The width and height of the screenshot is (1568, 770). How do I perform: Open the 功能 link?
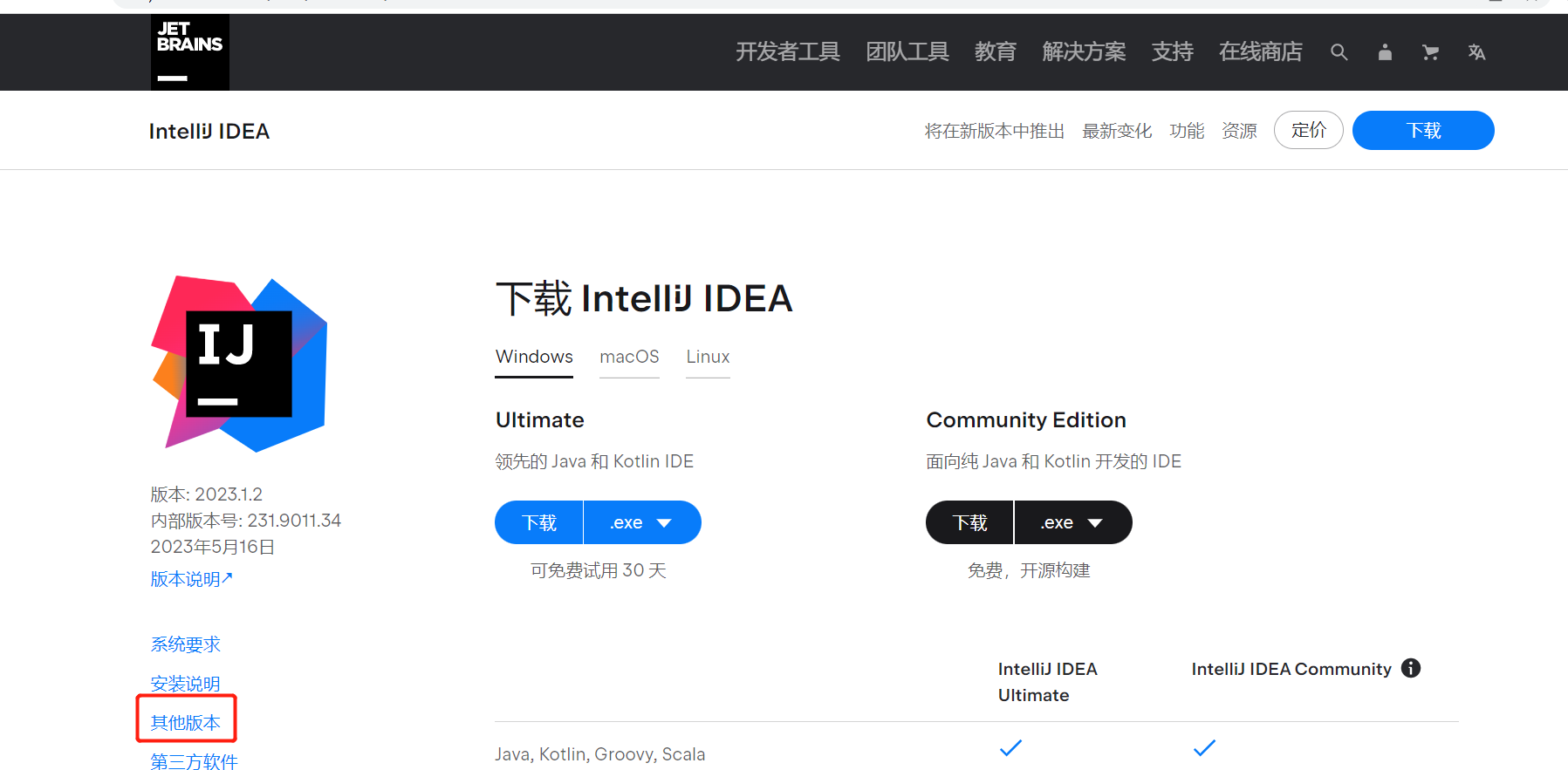(x=1187, y=131)
